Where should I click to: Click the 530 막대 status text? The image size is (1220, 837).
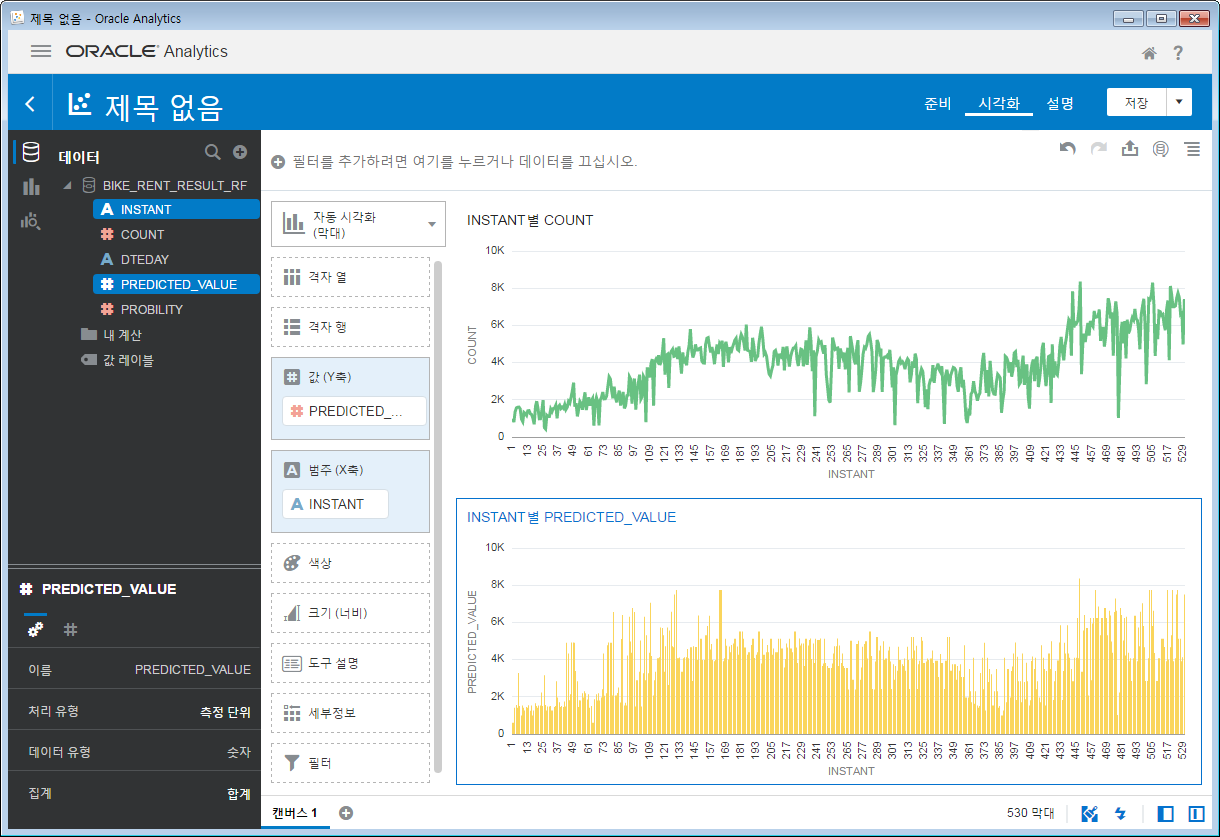tap(1030, 813)
